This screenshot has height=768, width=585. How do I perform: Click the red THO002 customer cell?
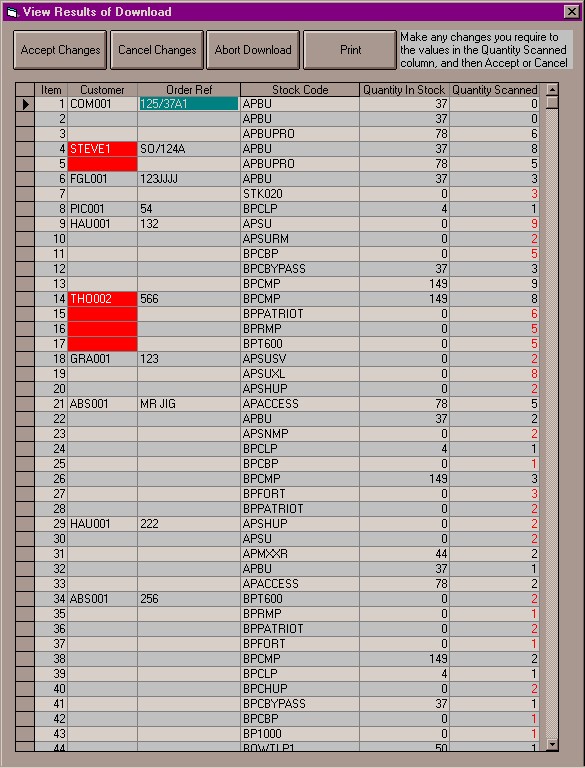[x=102, y=299]
